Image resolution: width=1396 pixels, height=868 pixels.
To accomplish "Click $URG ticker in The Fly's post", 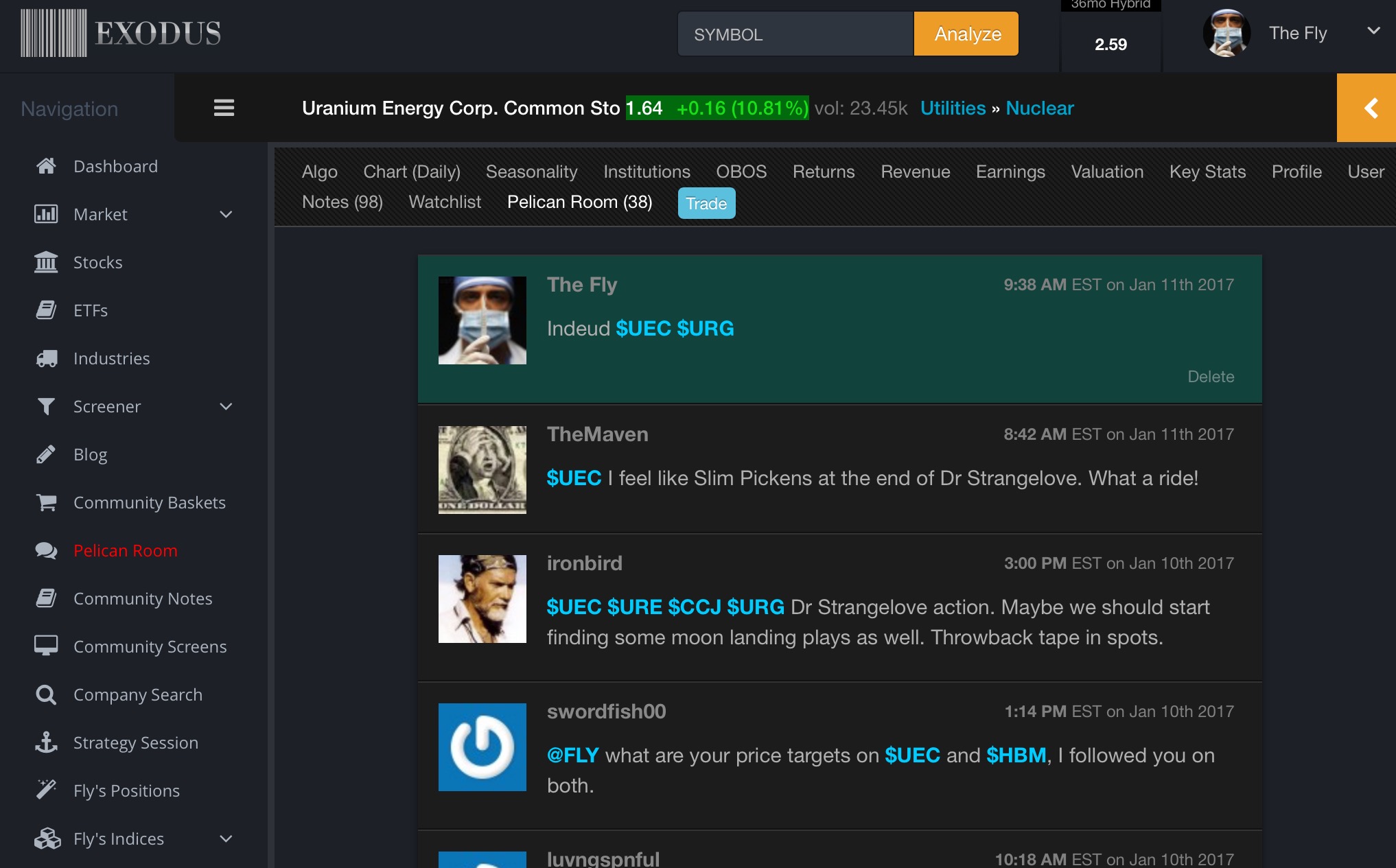I will [705, 328].
